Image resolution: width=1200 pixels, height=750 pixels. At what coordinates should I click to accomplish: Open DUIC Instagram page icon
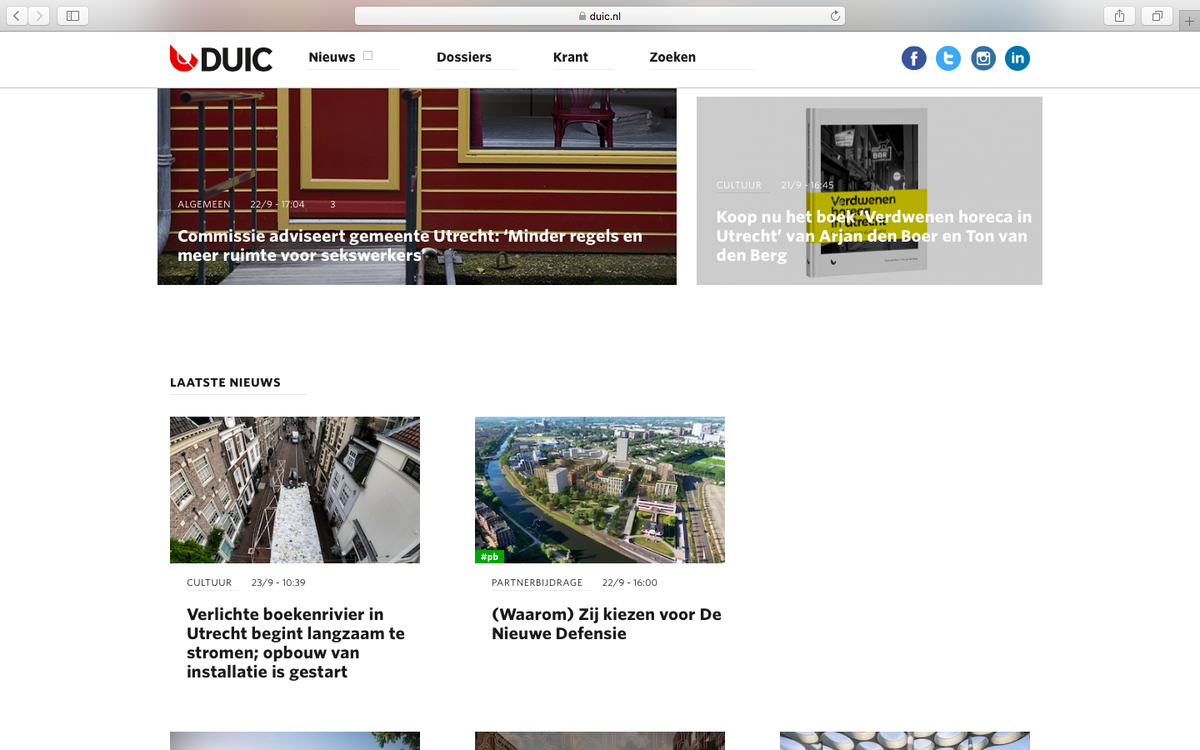[x=983, y=58]
